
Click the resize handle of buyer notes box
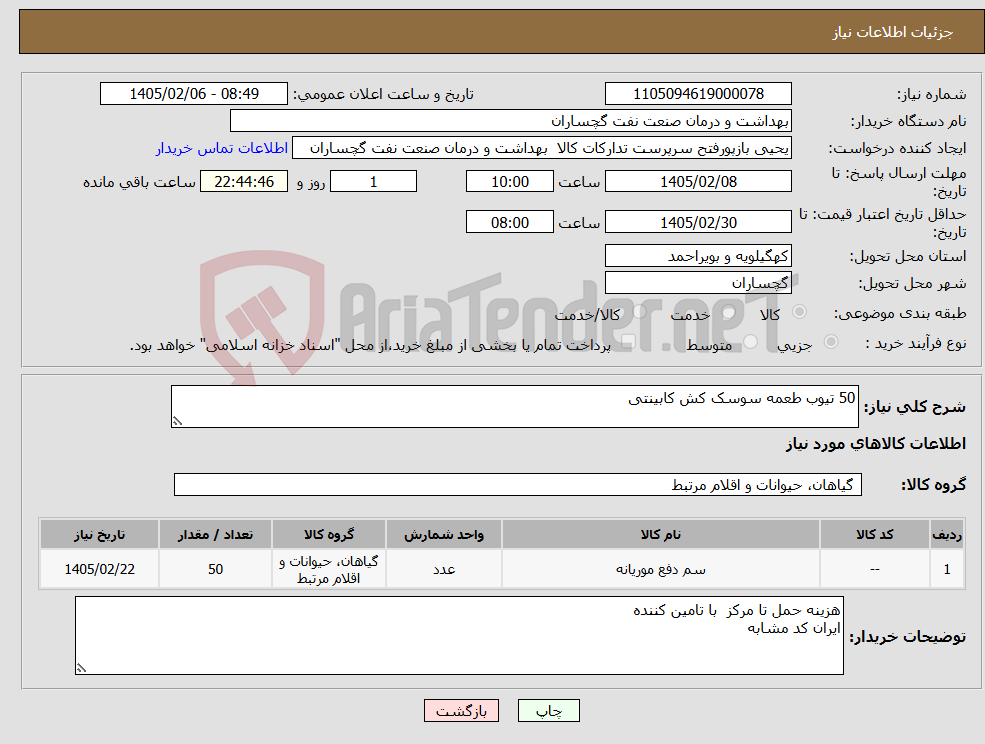(x=81, y=669)
